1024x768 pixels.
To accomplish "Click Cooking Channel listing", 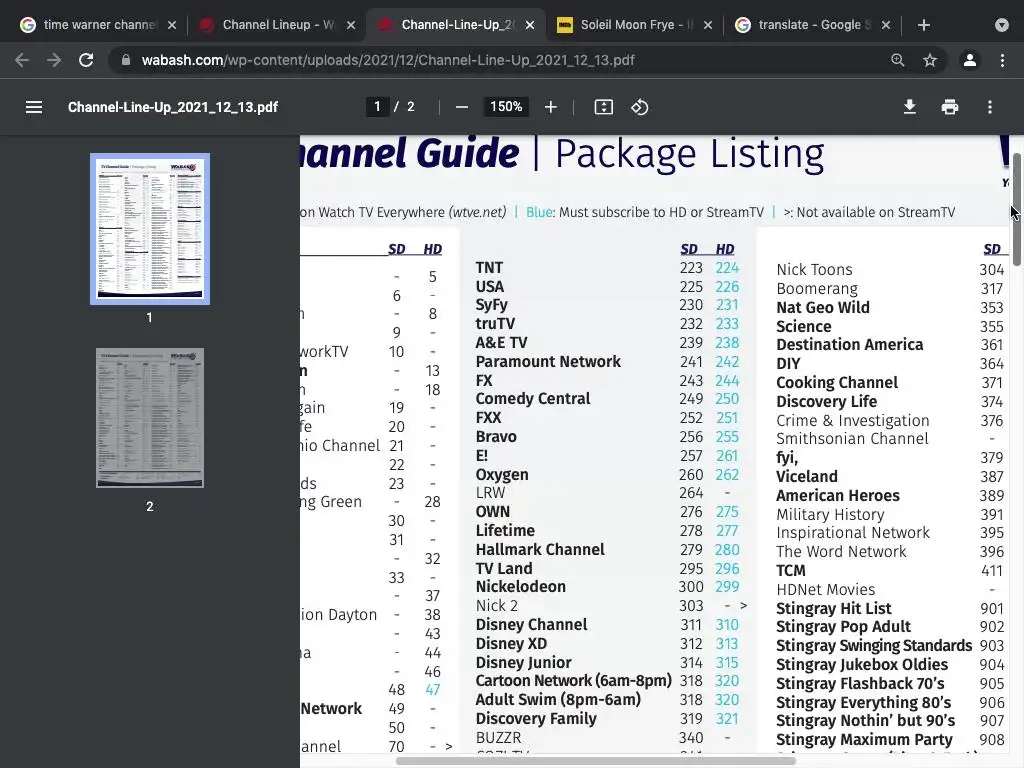I will 837,382.
